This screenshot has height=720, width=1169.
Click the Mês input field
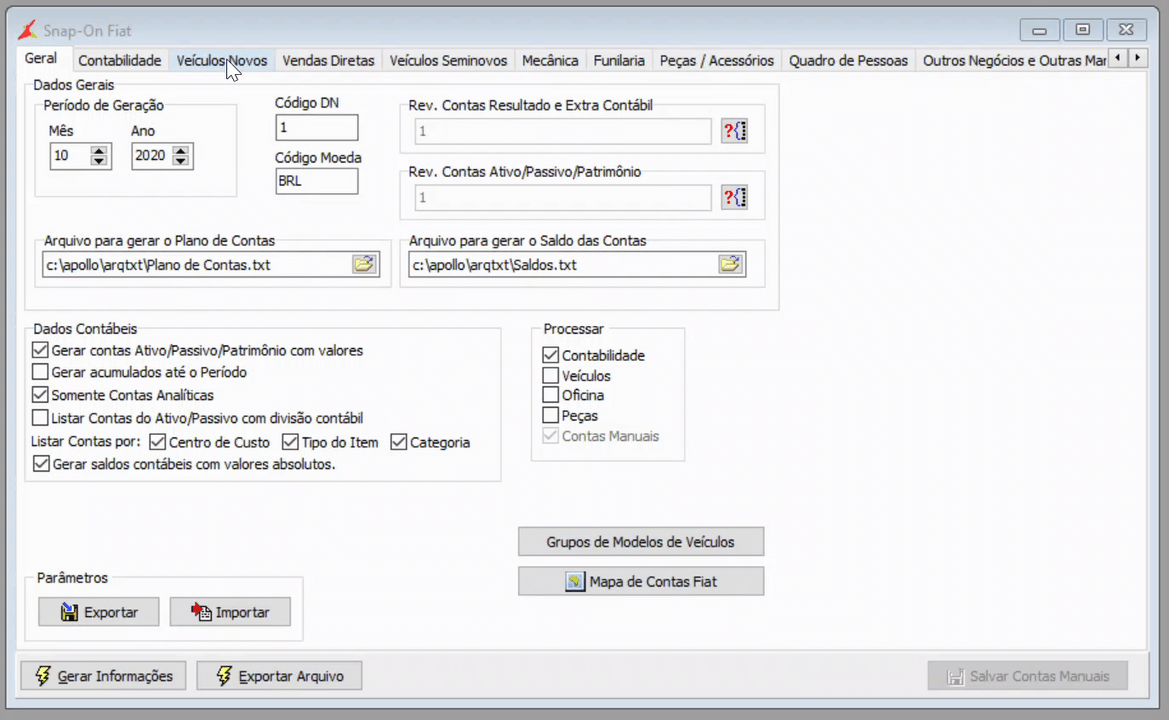(71, 156)
